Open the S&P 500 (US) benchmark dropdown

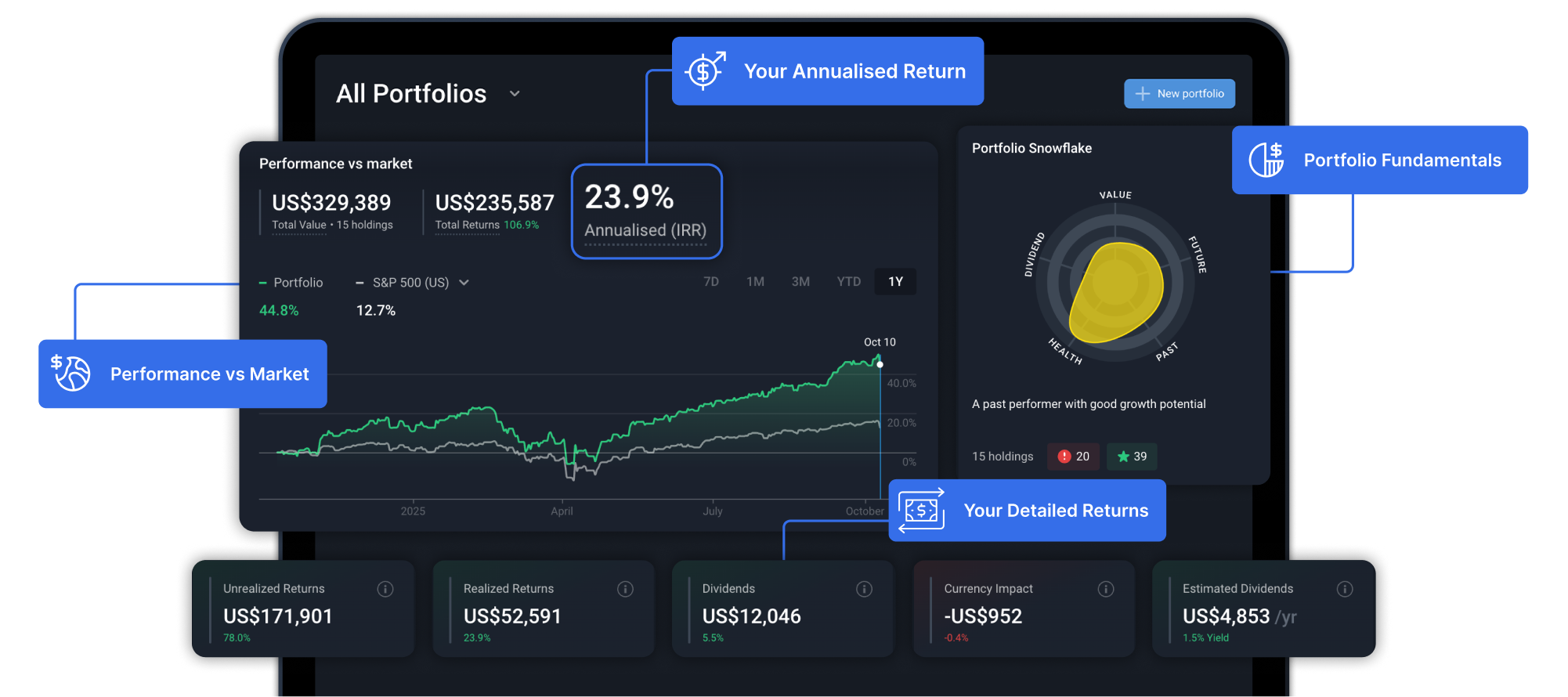(x=464, y=283)
